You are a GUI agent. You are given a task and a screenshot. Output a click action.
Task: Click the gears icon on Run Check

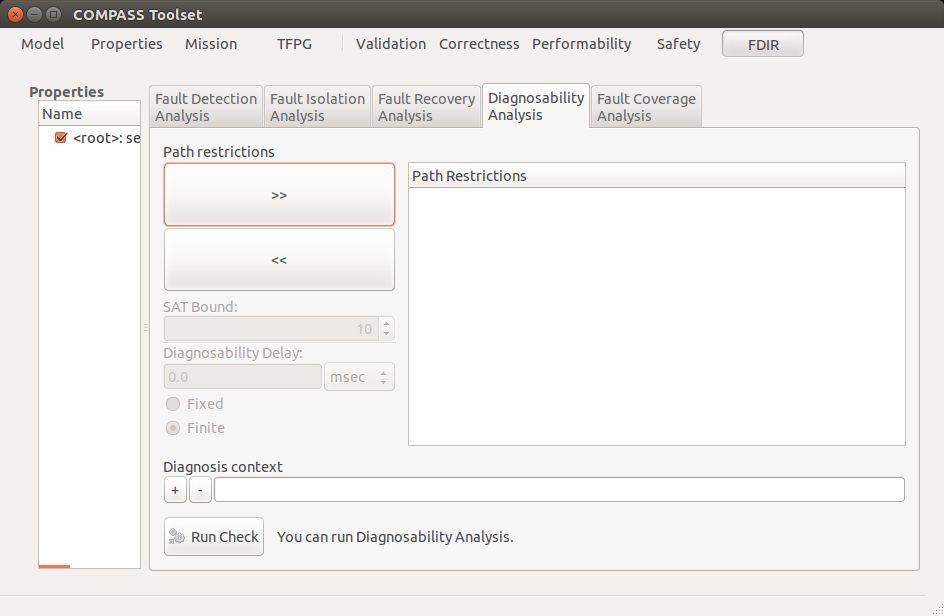(176, 536)
